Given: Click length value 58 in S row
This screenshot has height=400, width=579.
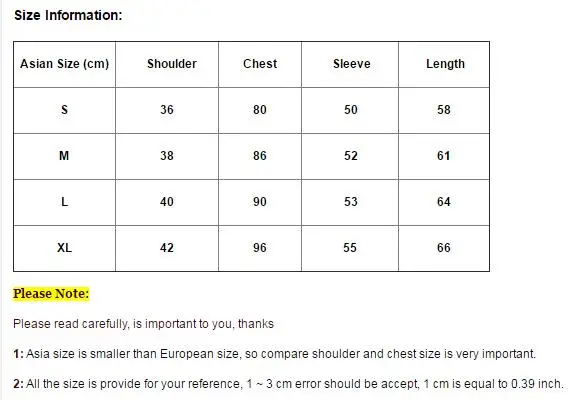Looking at the screenshot, I should pyautogui.click(x=444, y=110).
